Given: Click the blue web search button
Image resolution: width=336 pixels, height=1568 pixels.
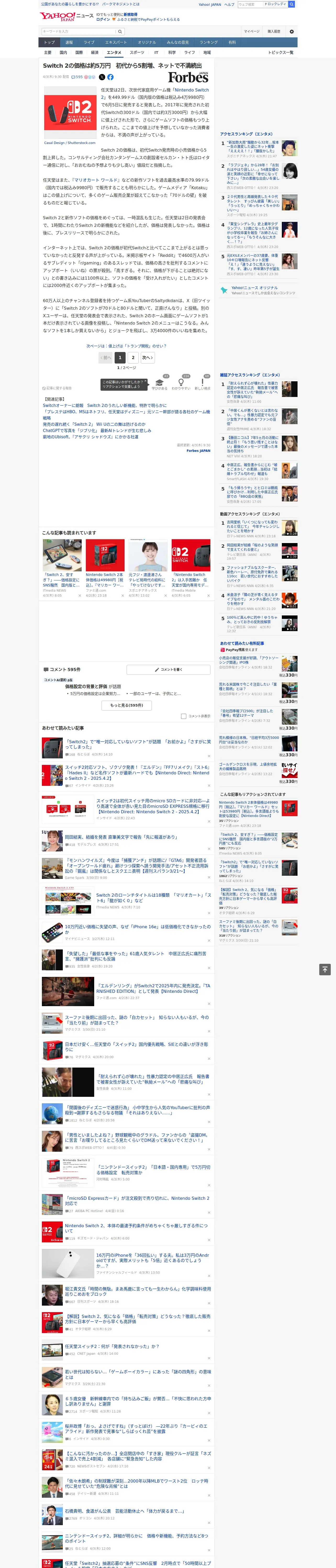Looking at the screenshot, I should [x=292, y=4].
